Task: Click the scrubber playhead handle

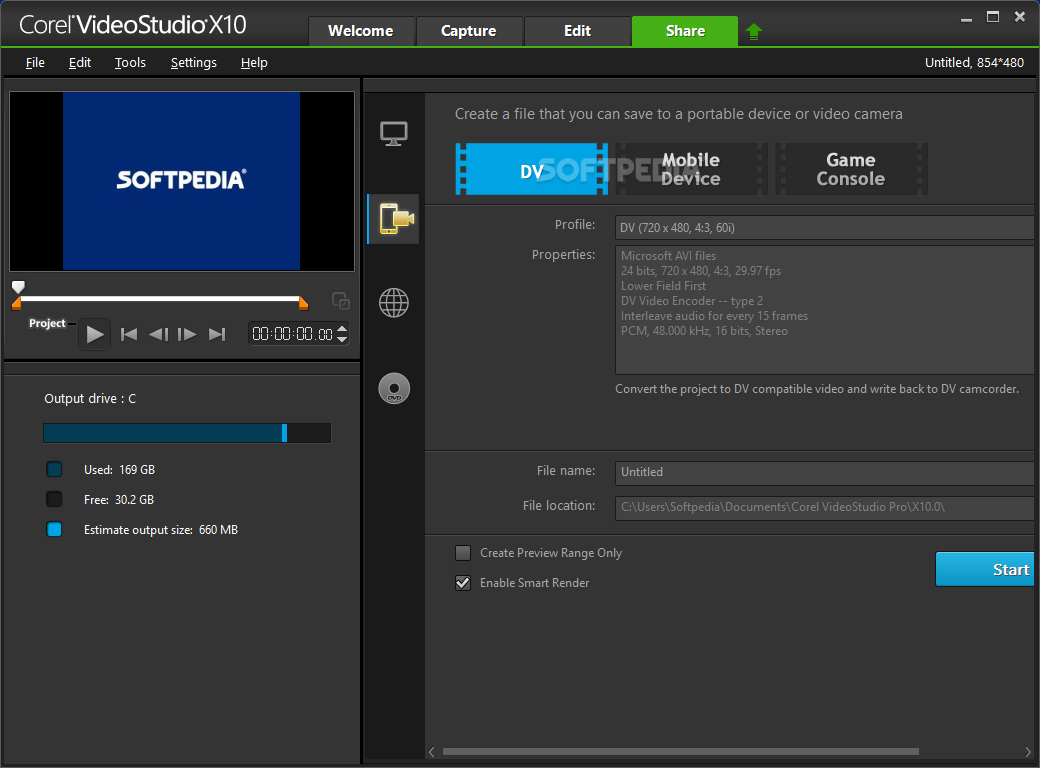Action: click(19, 287)
